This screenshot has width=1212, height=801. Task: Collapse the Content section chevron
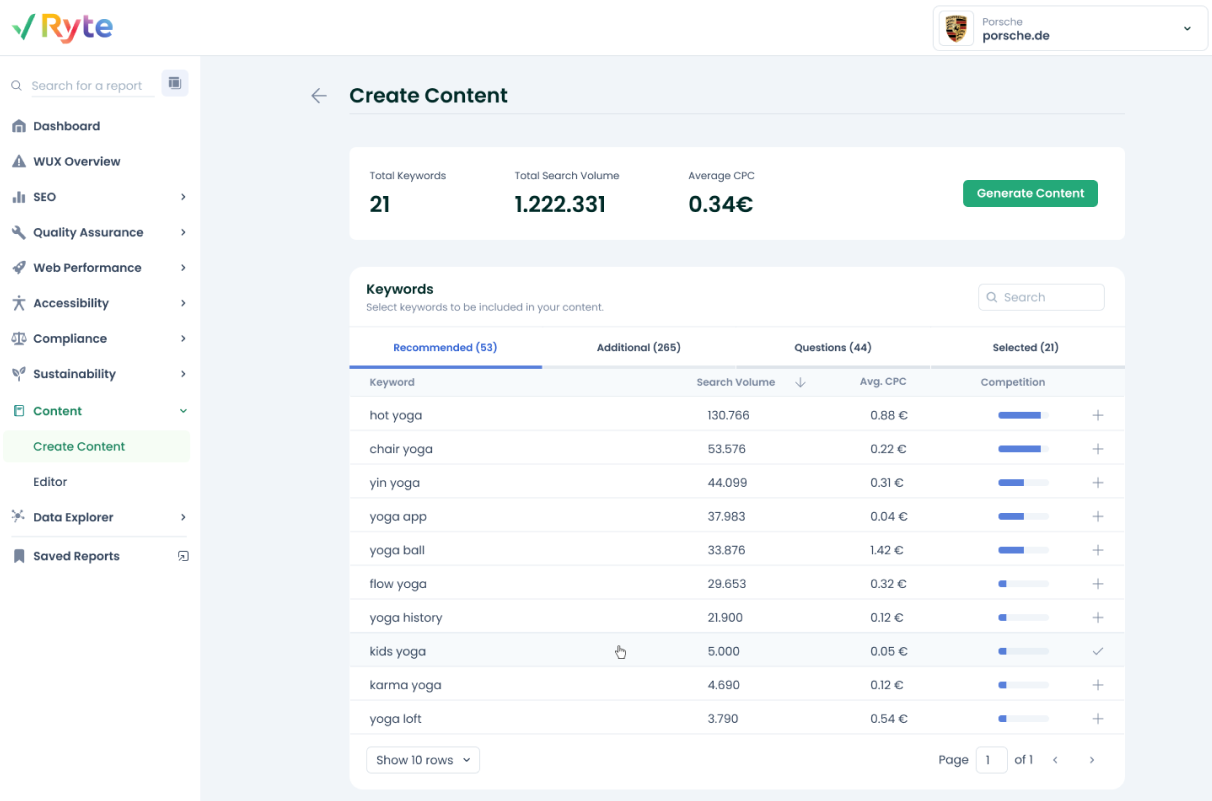[183, 411]
